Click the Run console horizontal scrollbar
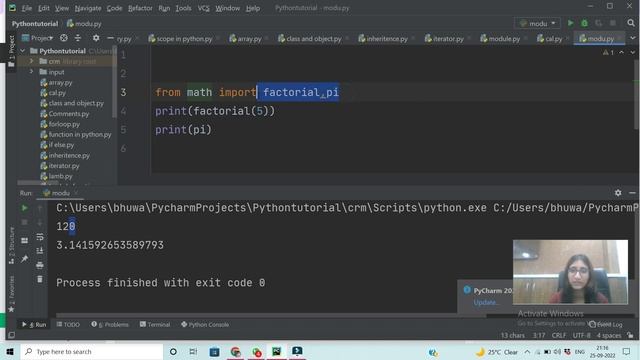 (x=271, y=315)
